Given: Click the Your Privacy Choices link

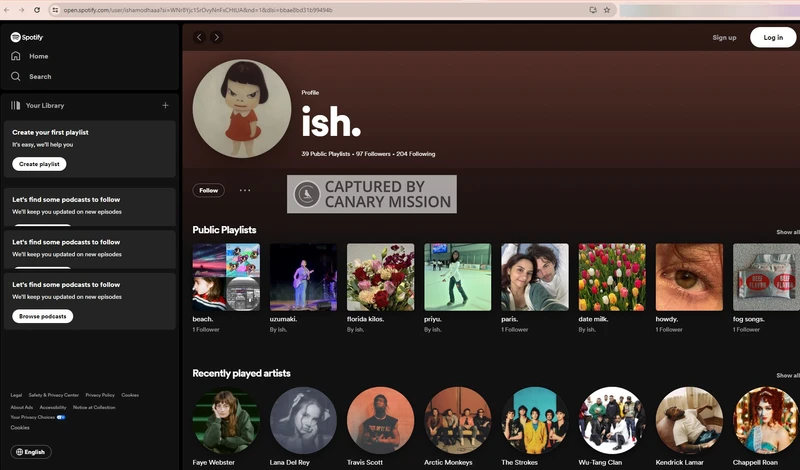Looking at the screenshot, I should tap(38, 417).
